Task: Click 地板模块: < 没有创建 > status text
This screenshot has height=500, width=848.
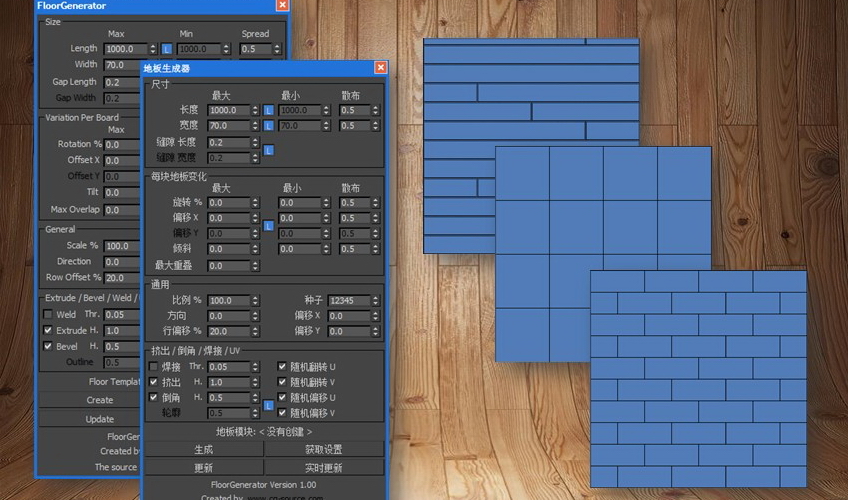Action: (264, 432)
